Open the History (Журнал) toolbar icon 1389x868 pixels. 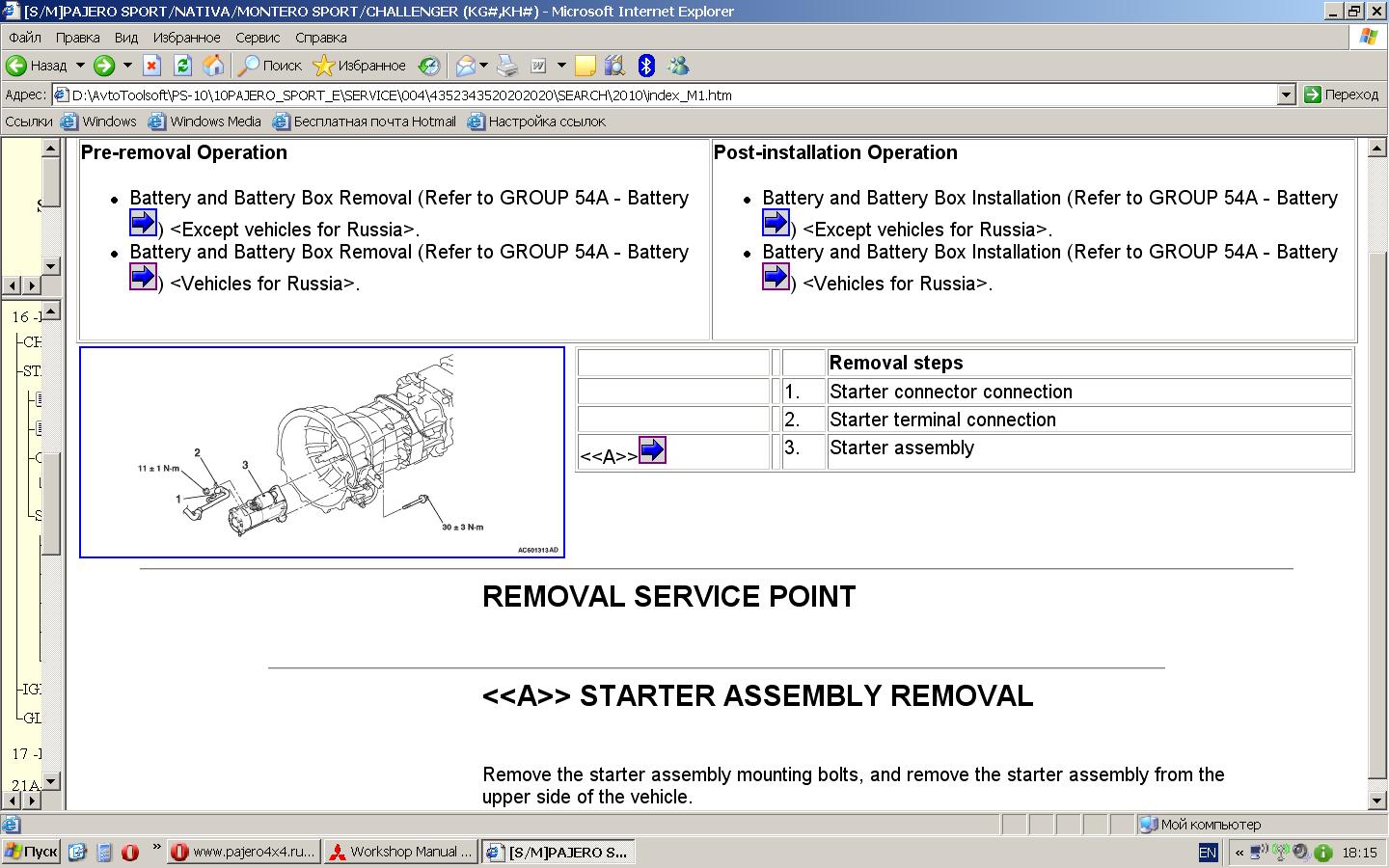429,66
